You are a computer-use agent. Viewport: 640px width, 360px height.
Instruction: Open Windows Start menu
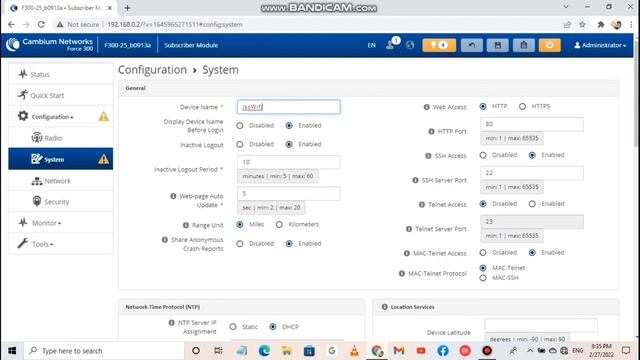pyautogui.click(x=12, y=351)
